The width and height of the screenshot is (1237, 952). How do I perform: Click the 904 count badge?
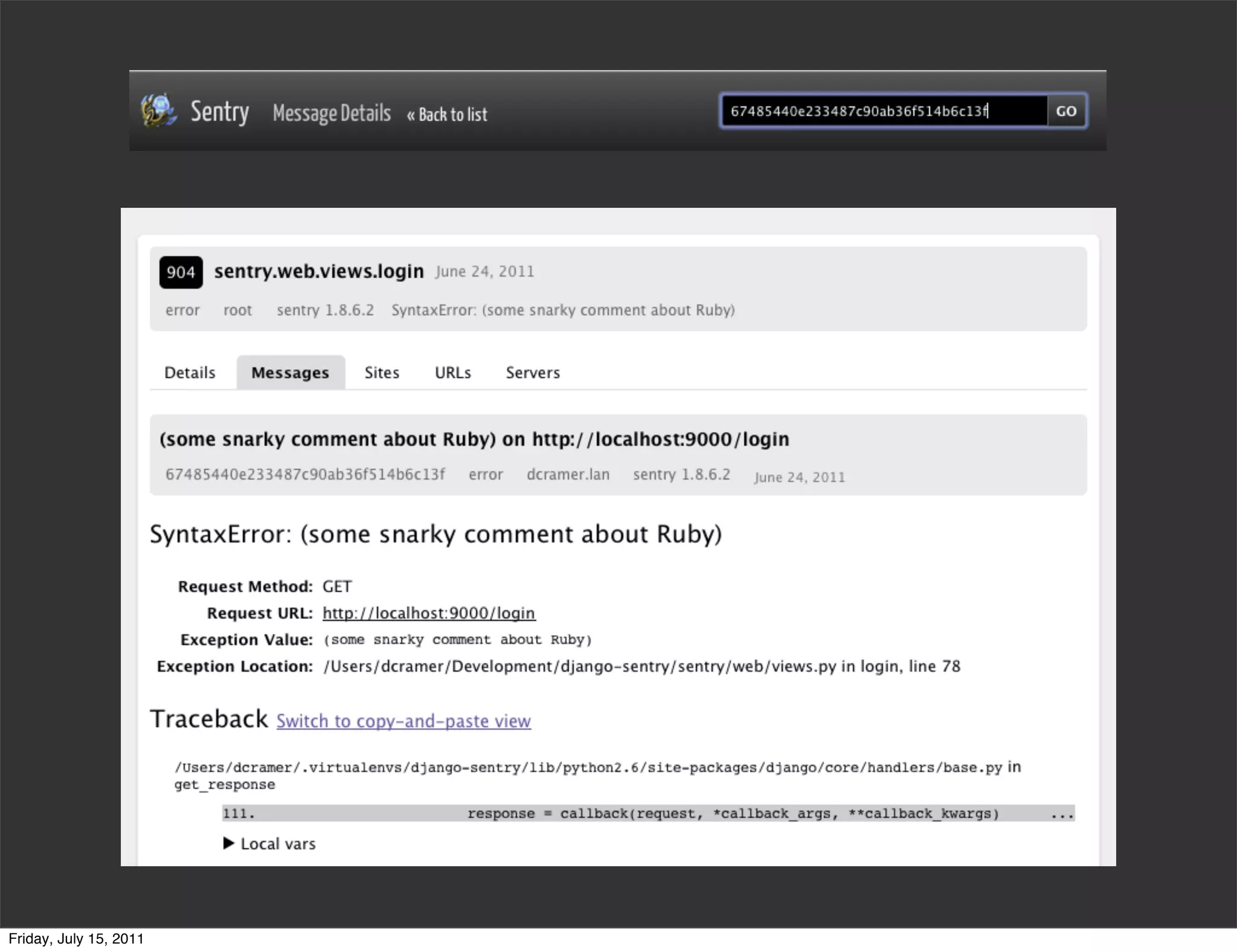pos(181,272)
